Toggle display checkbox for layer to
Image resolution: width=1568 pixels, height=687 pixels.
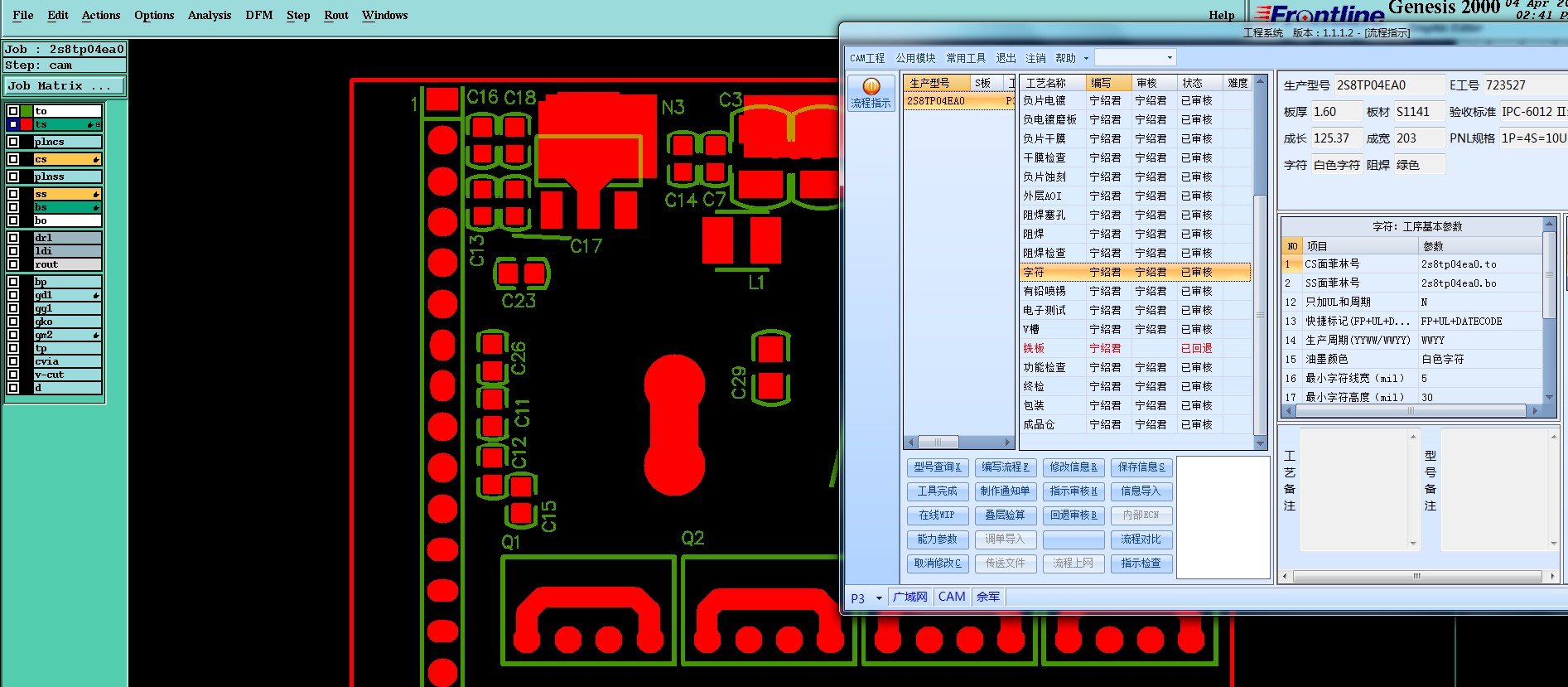click(13, 111)
